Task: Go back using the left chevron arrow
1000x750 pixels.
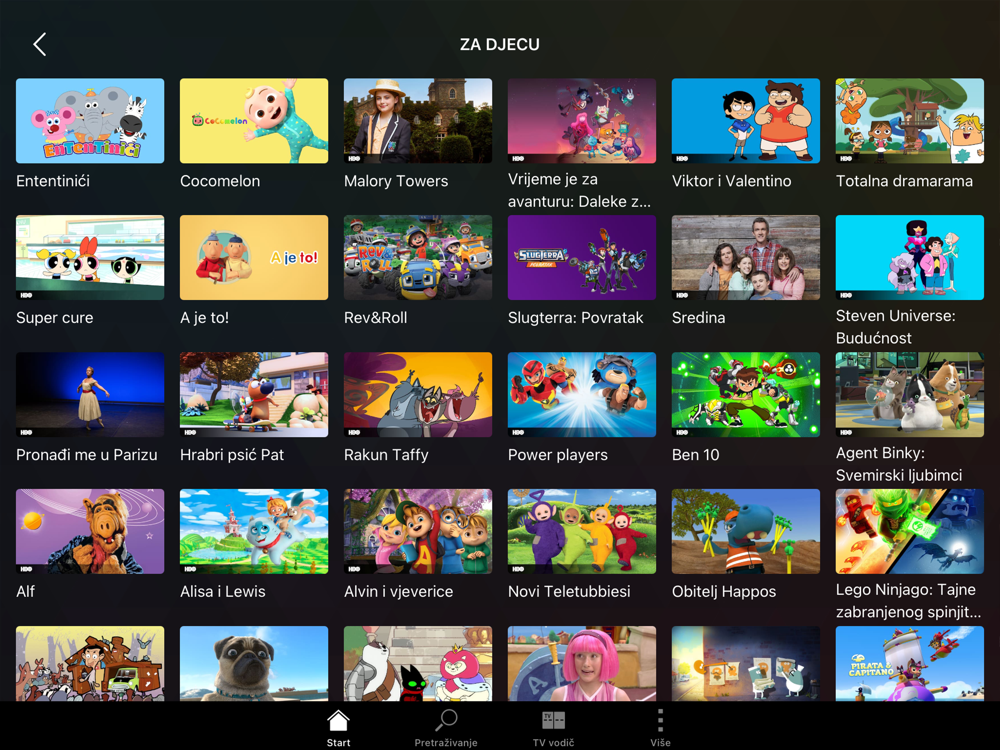Action: click(x=40, y=44)
